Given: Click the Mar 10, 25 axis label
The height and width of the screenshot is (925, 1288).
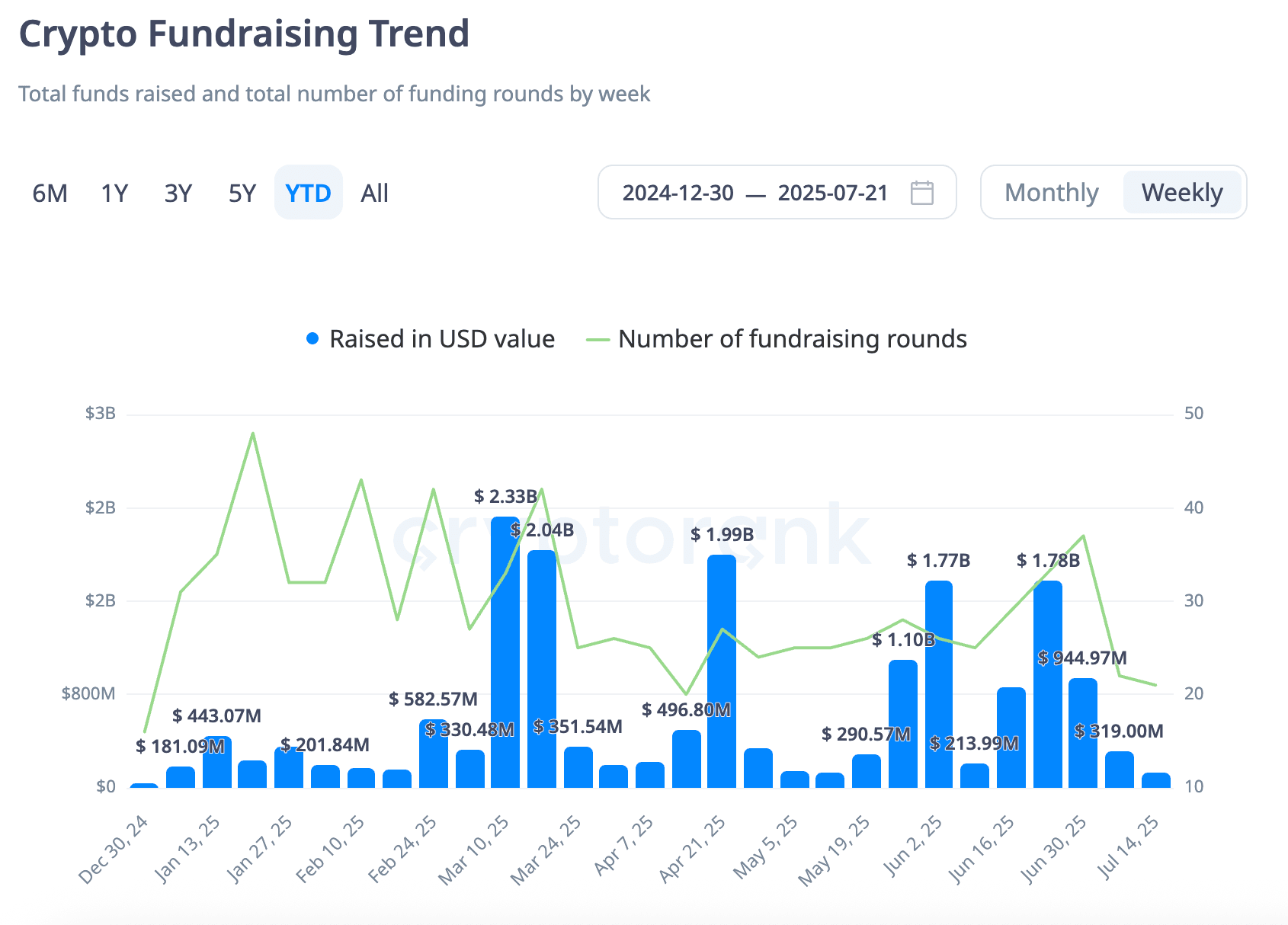Looking at the screenshot, I should (474, 850).
